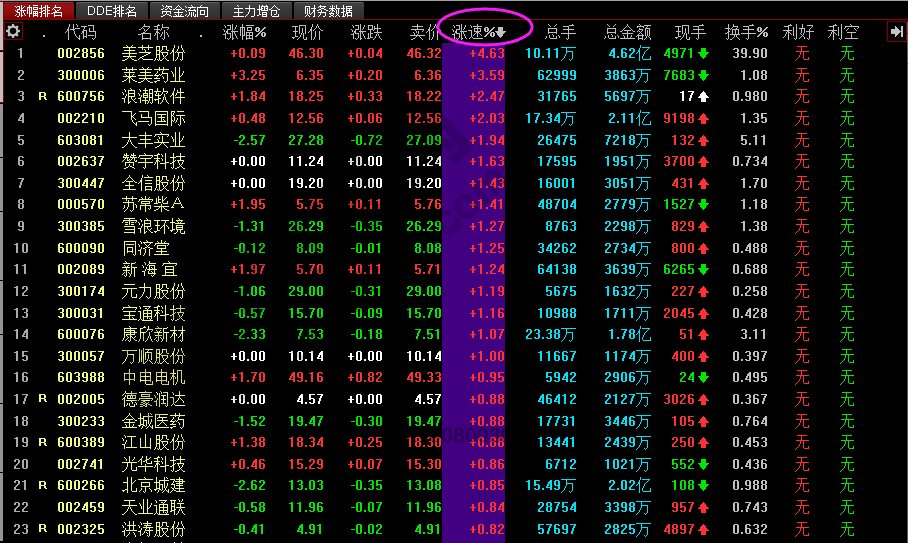908x543 pixels.
Task: Open the 资金流向 tab
Action: point(185,11)
